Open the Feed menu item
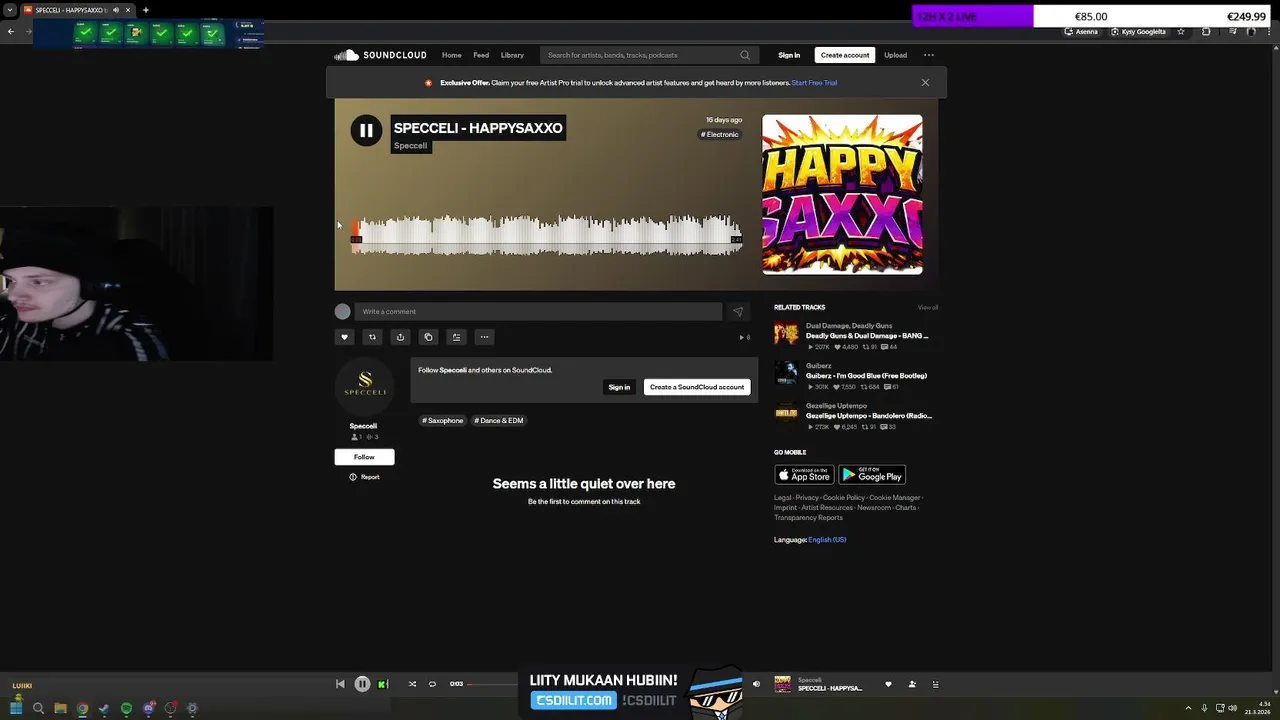Screen dimensions: 1280x720 point(481,55)
